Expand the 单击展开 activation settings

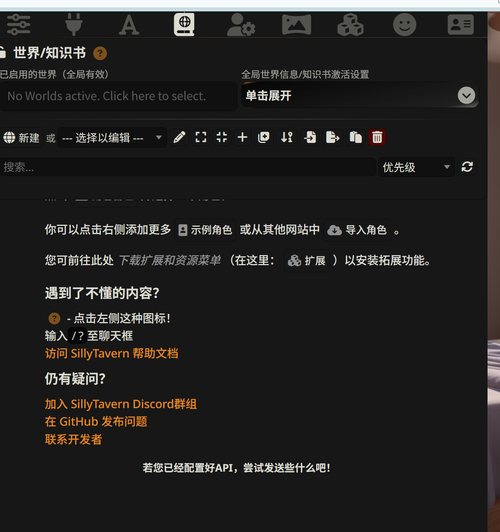[x=360, y=96]
